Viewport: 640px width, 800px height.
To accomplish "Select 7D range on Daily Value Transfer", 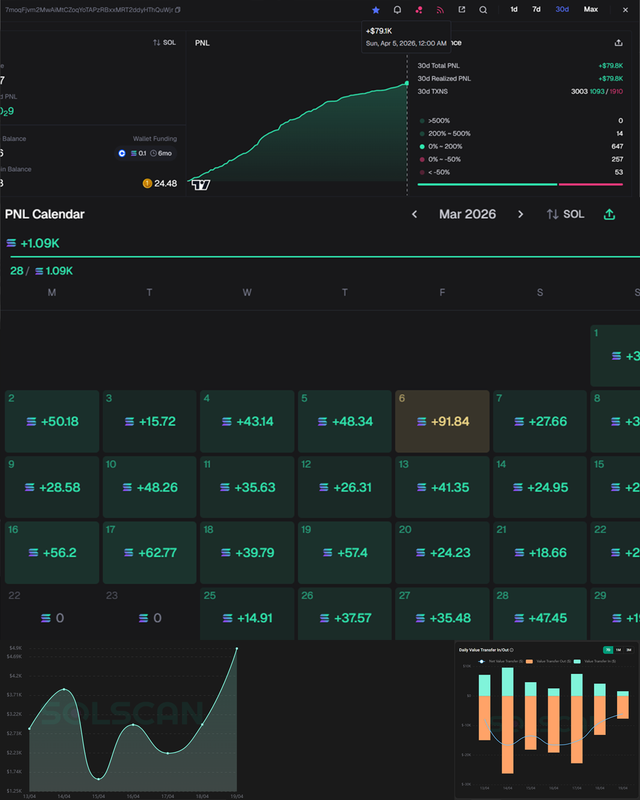I will pyautogui.click(x=608, y=650).
